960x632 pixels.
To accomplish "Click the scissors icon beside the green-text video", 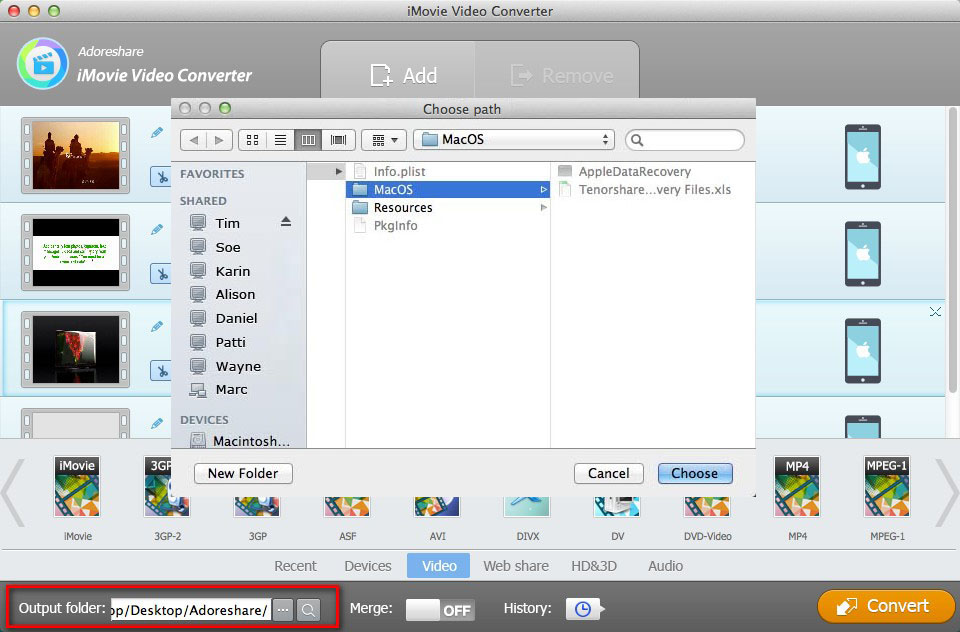I will tap(162, 274).
